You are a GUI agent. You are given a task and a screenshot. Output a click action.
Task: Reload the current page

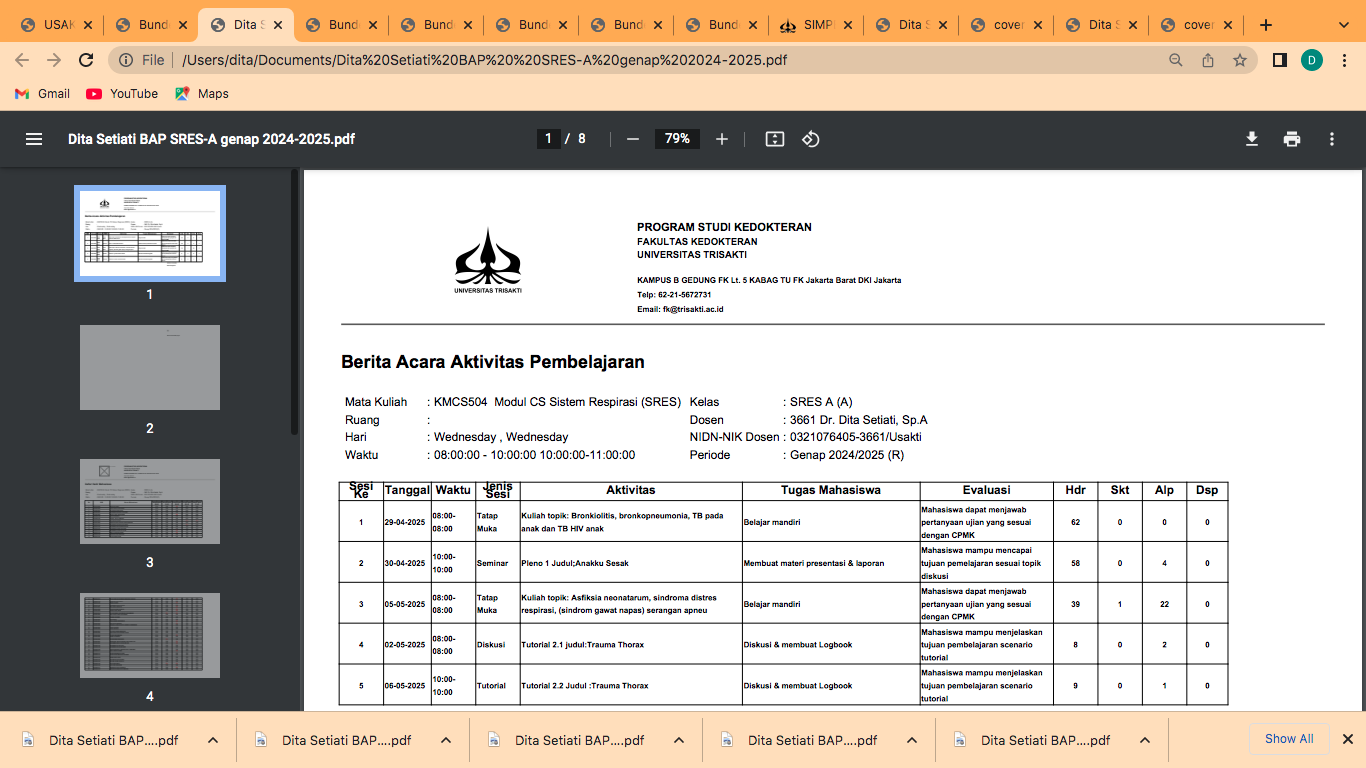click(x=86, y=60)
